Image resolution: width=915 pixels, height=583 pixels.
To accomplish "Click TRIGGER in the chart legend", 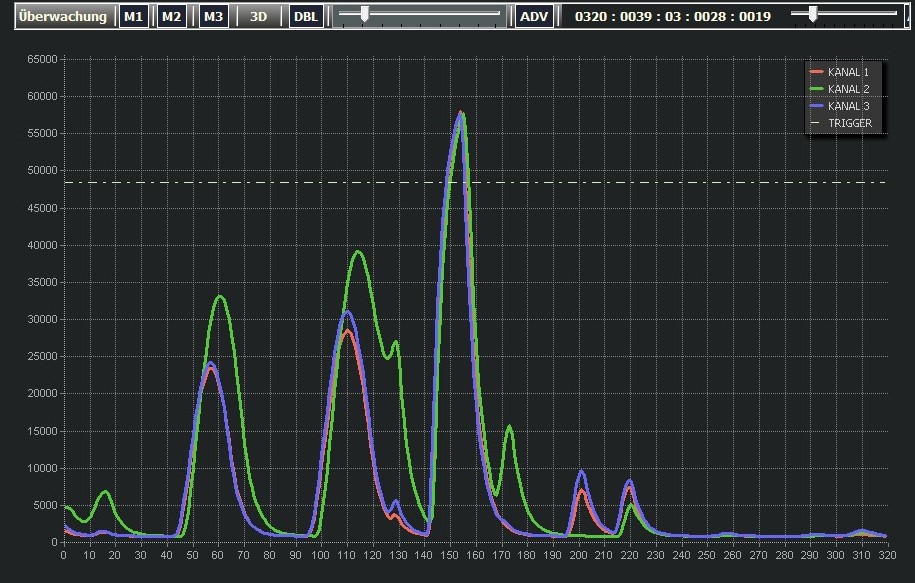I will point(850,123).
